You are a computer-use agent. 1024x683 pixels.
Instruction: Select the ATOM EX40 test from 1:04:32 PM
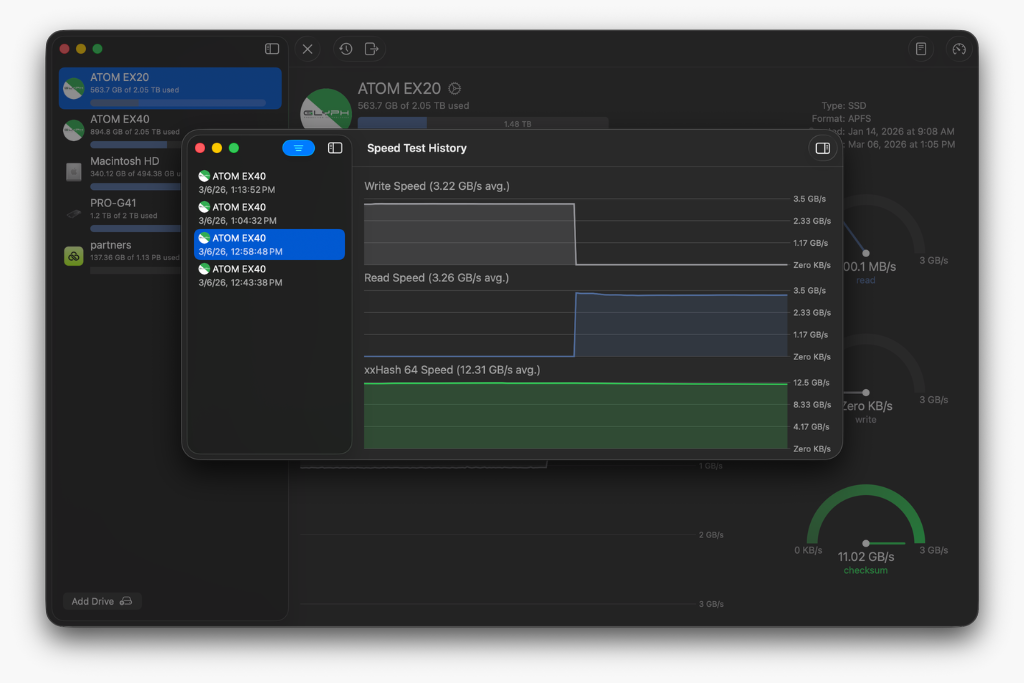[x=268, y=213]
